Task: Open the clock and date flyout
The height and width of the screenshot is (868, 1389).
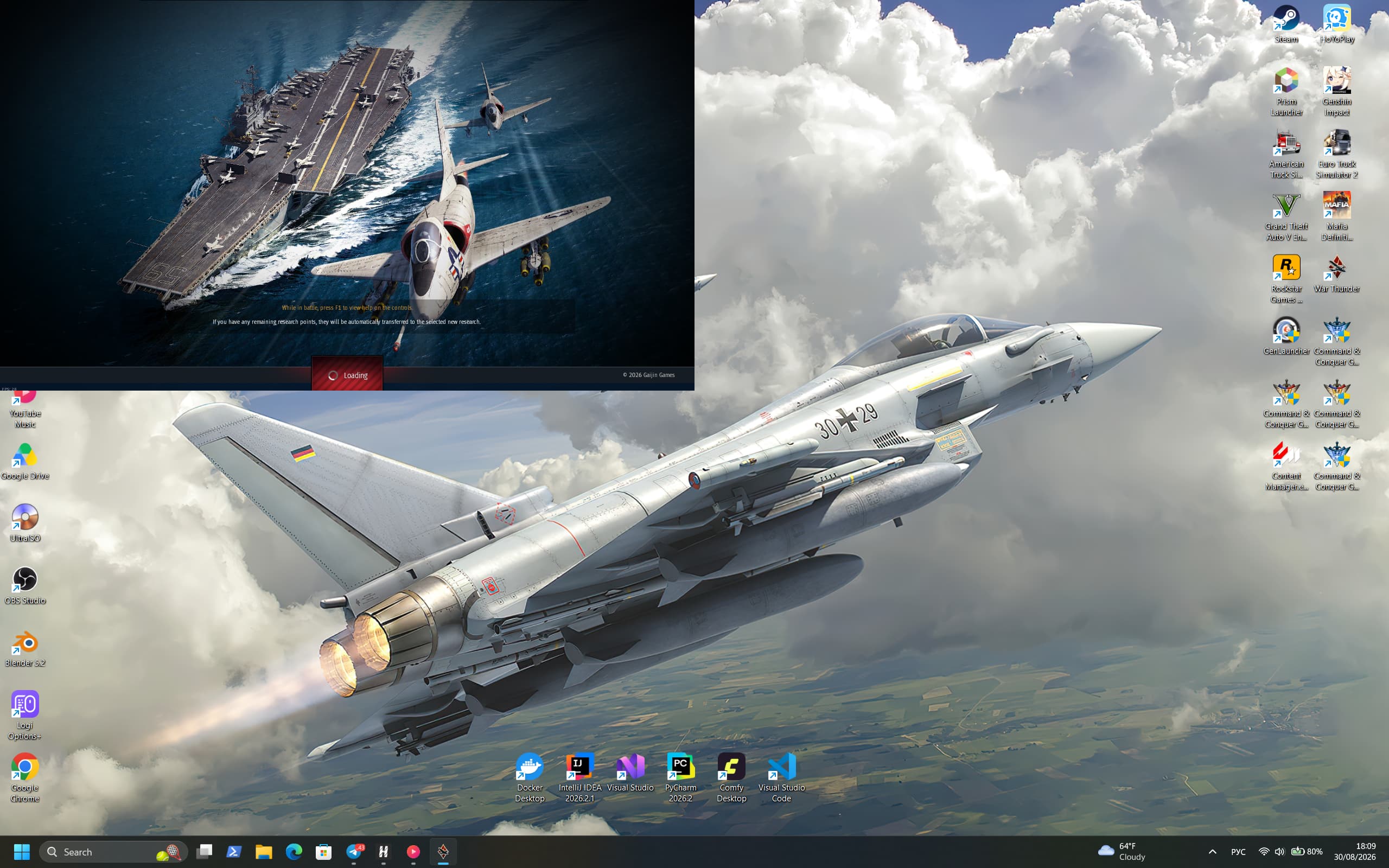Action: click(x=1355, y=851)
